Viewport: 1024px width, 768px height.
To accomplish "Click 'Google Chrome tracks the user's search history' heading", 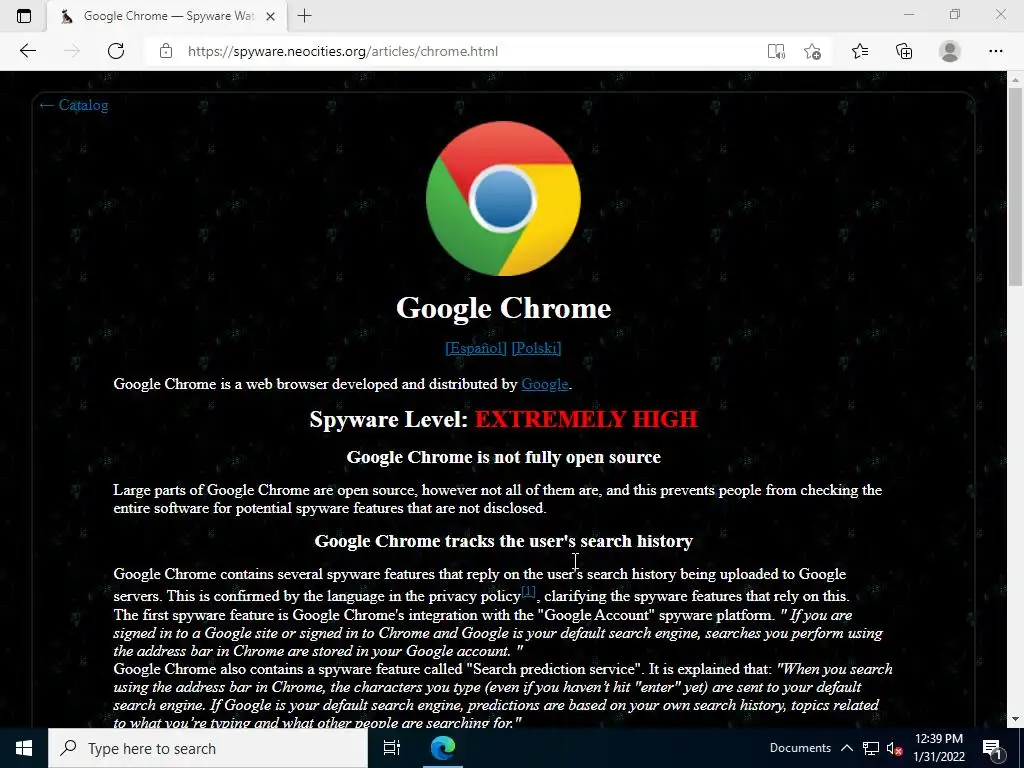I will pos(504,541).
